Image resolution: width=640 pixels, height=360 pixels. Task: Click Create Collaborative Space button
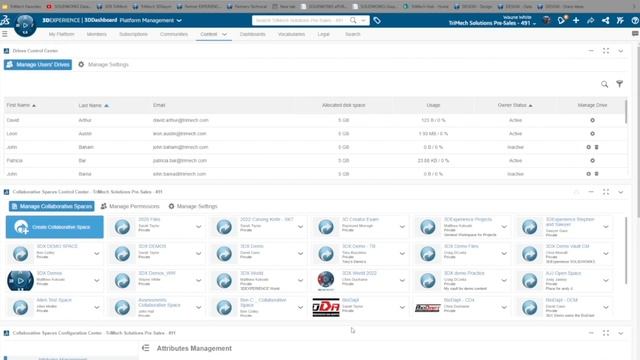pyautogui.click(x=55, y=227)
